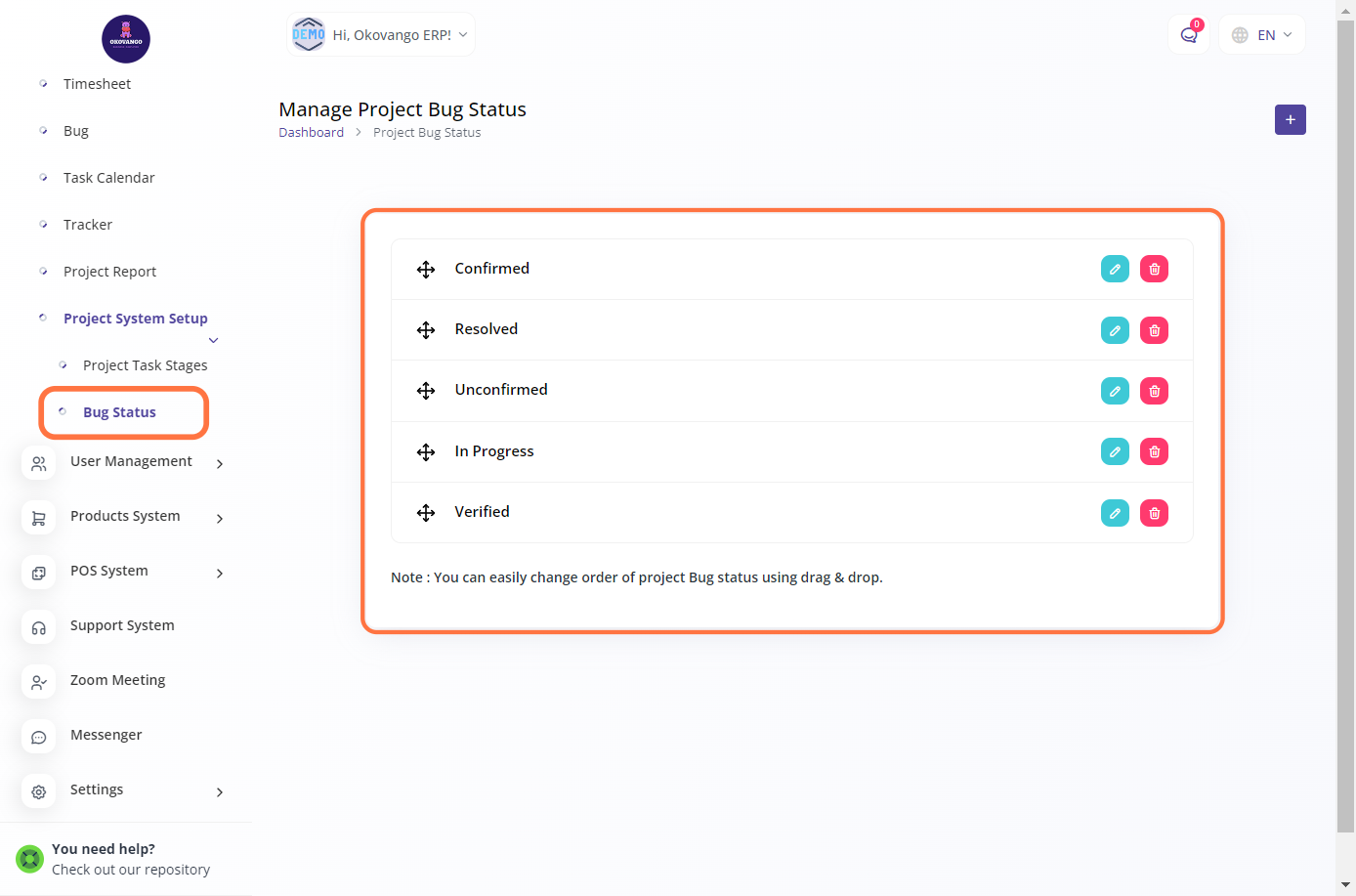This screenshot has width=1356, height=896.
Task: Click the drag handle next to Verified
Action: click(x=426, y=513)
